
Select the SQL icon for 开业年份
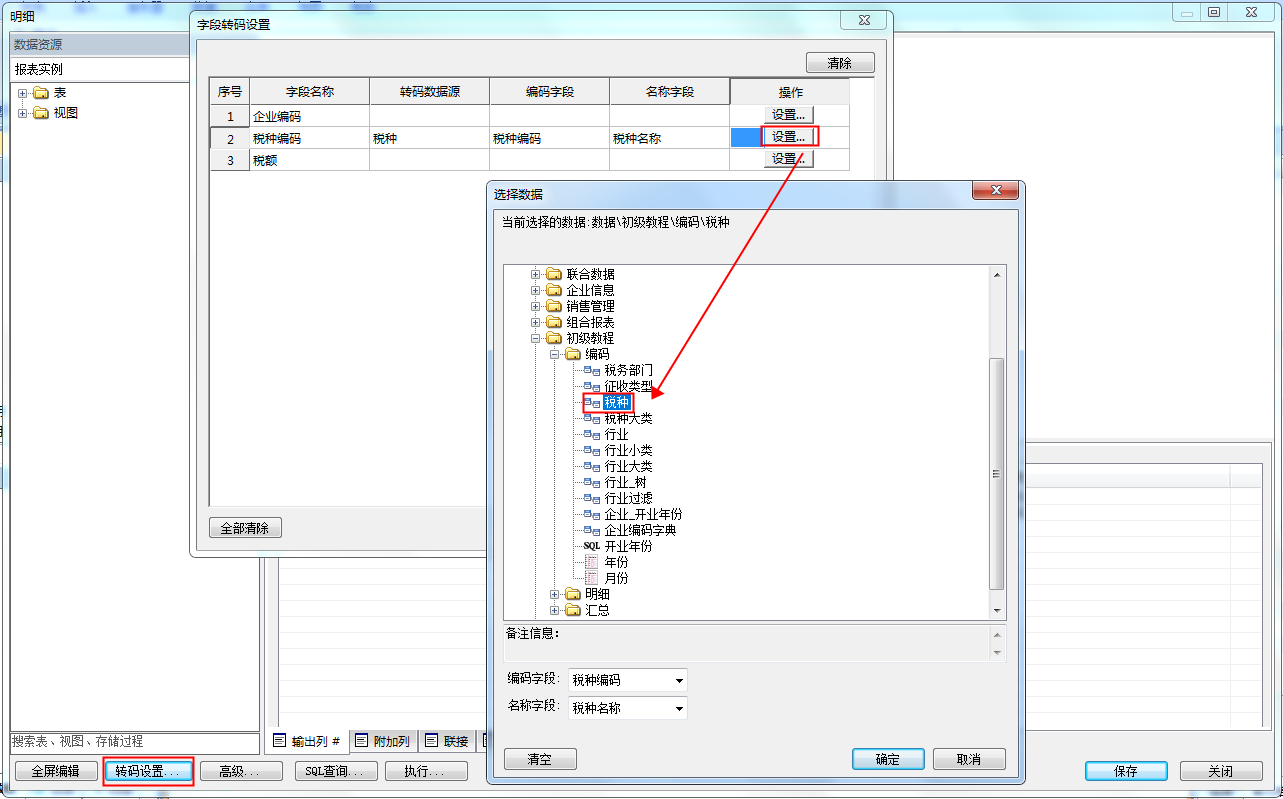coord(592,546)
